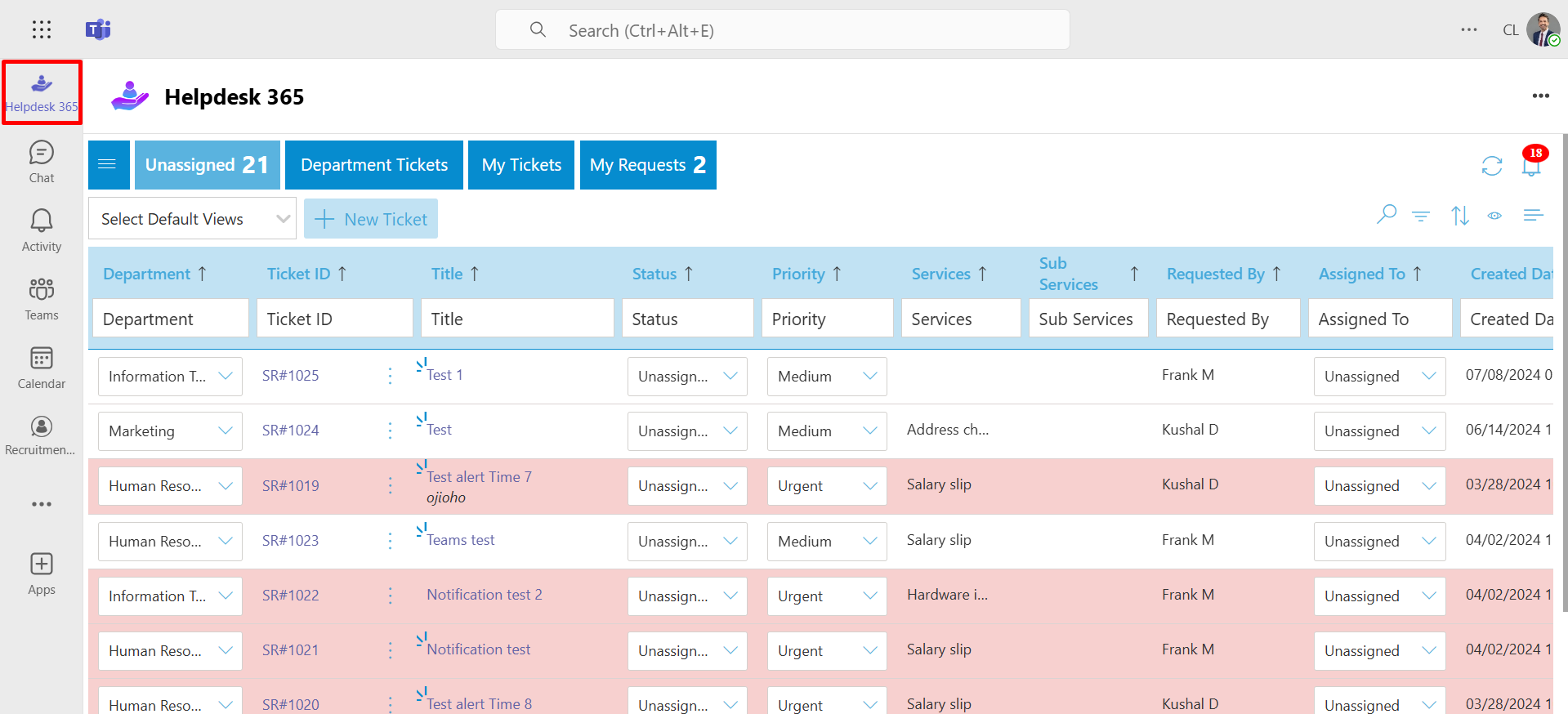
Task: Open the user profile picture
Action: pyautogui.click(x=1543, y=30)
